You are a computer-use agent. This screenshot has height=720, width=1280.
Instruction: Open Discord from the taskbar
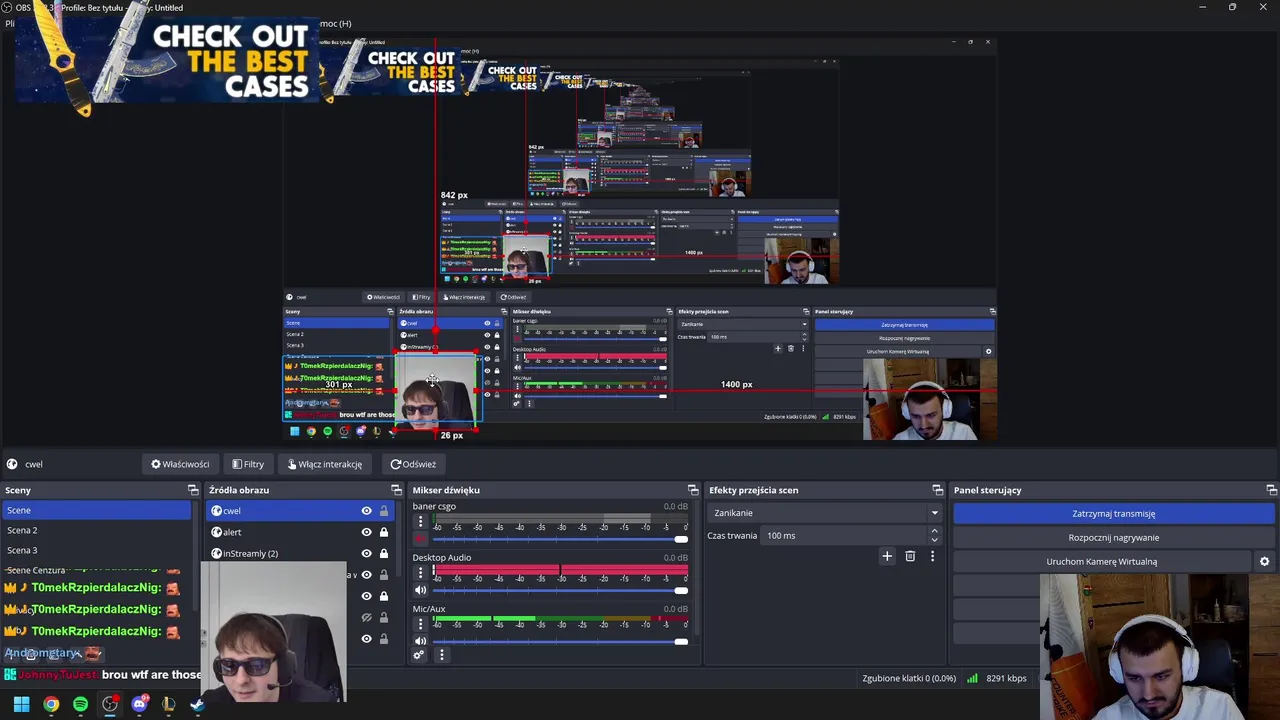click(139, 704)
